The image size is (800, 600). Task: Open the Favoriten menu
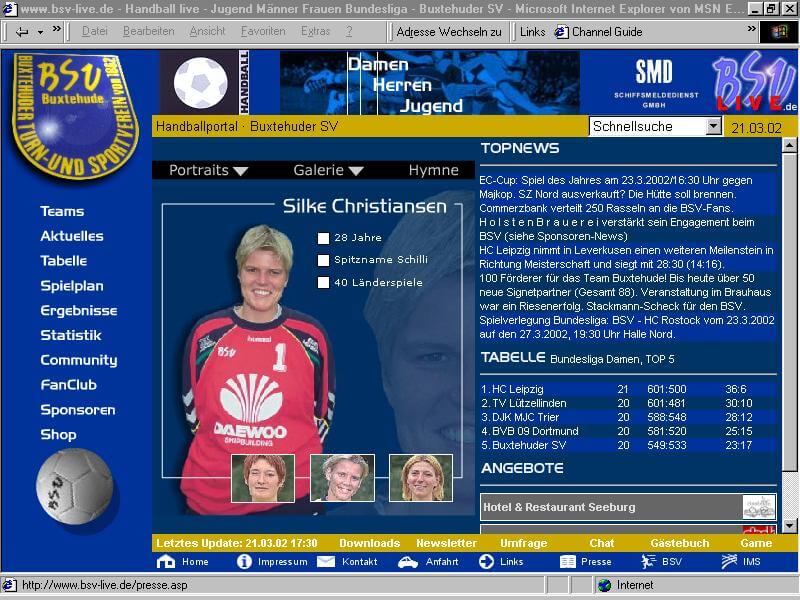263,32
